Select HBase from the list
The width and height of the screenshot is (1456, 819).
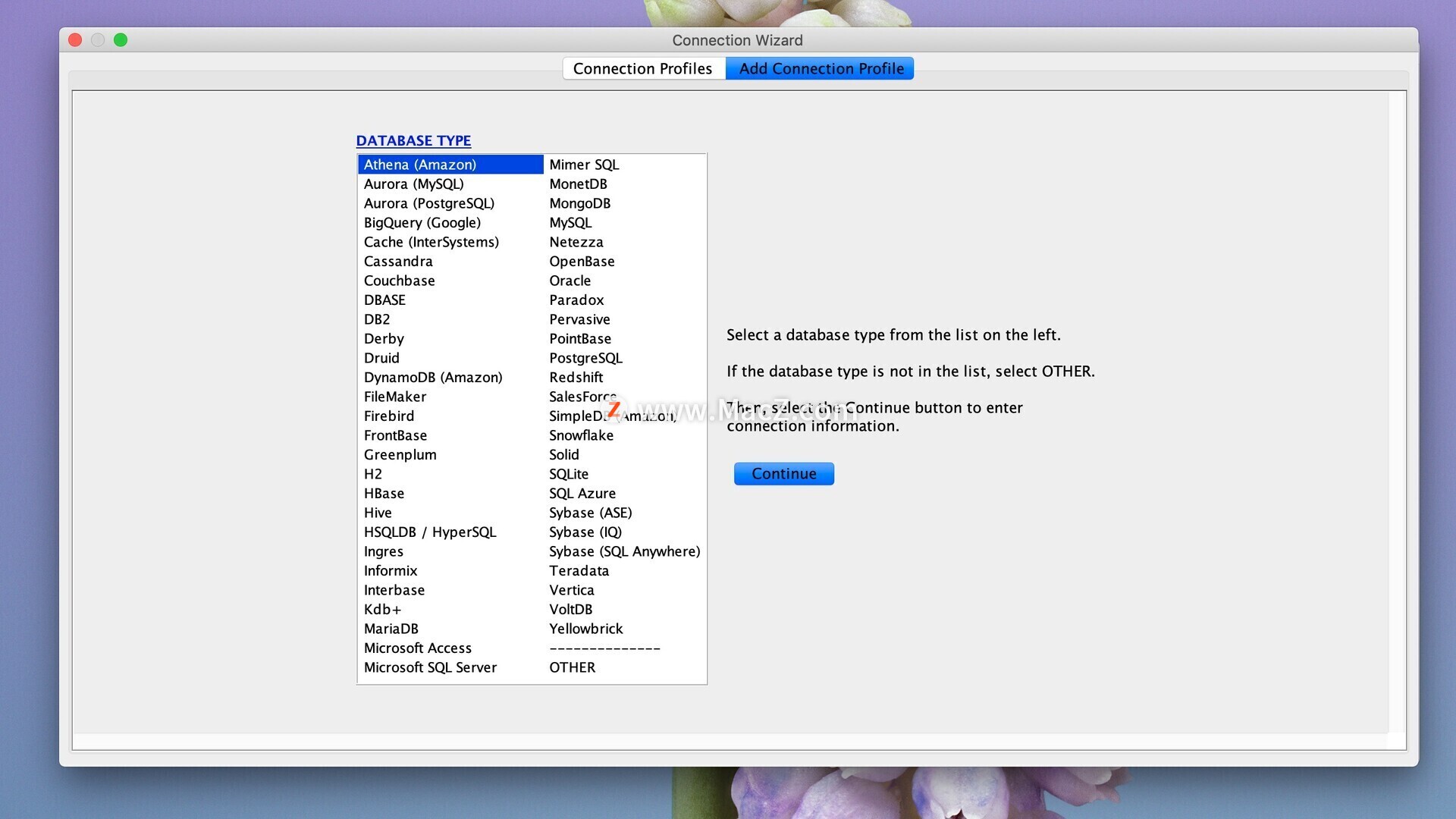coord(450,494)
